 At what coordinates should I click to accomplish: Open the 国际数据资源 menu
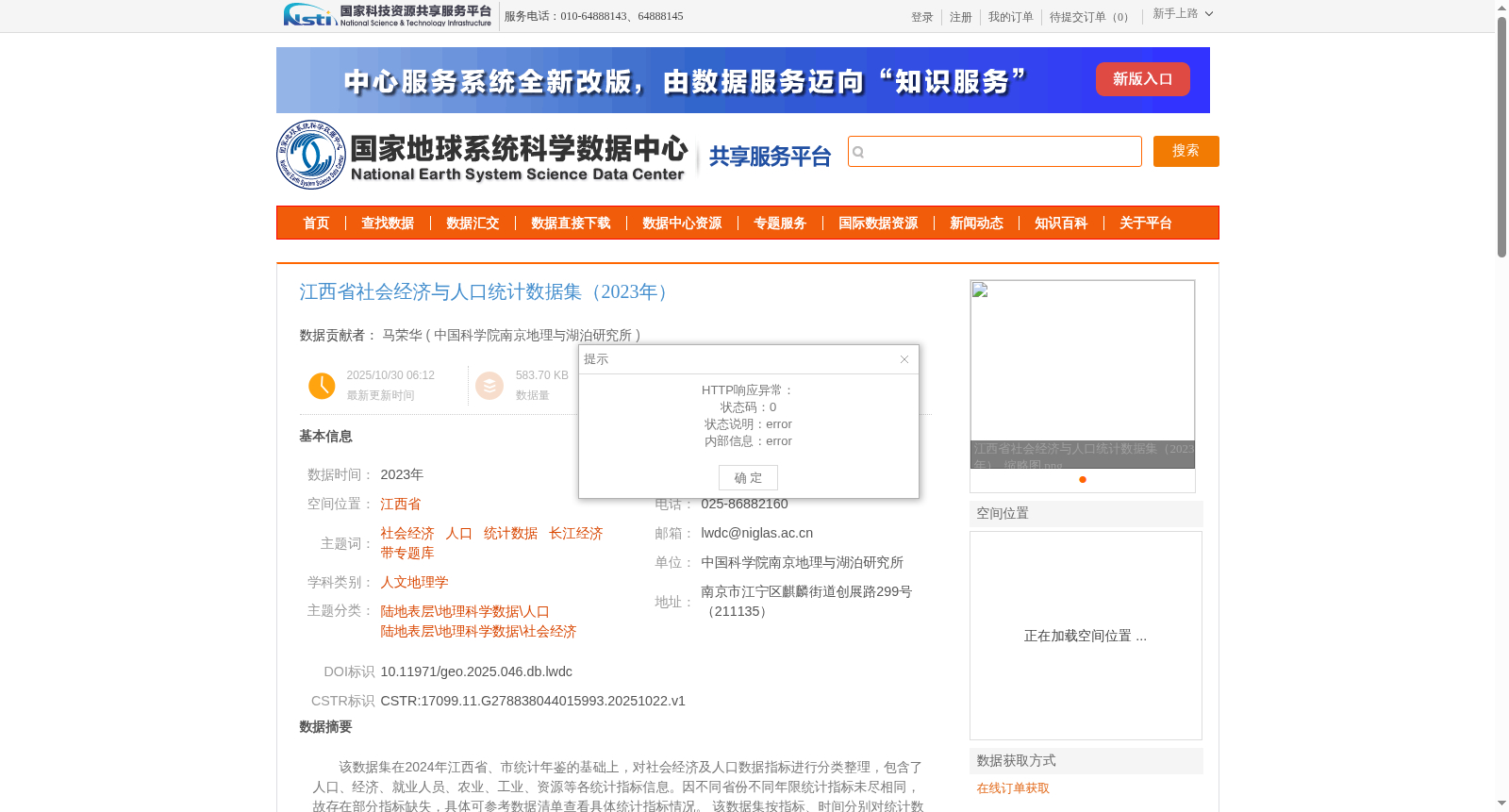(x=878, y=224)
